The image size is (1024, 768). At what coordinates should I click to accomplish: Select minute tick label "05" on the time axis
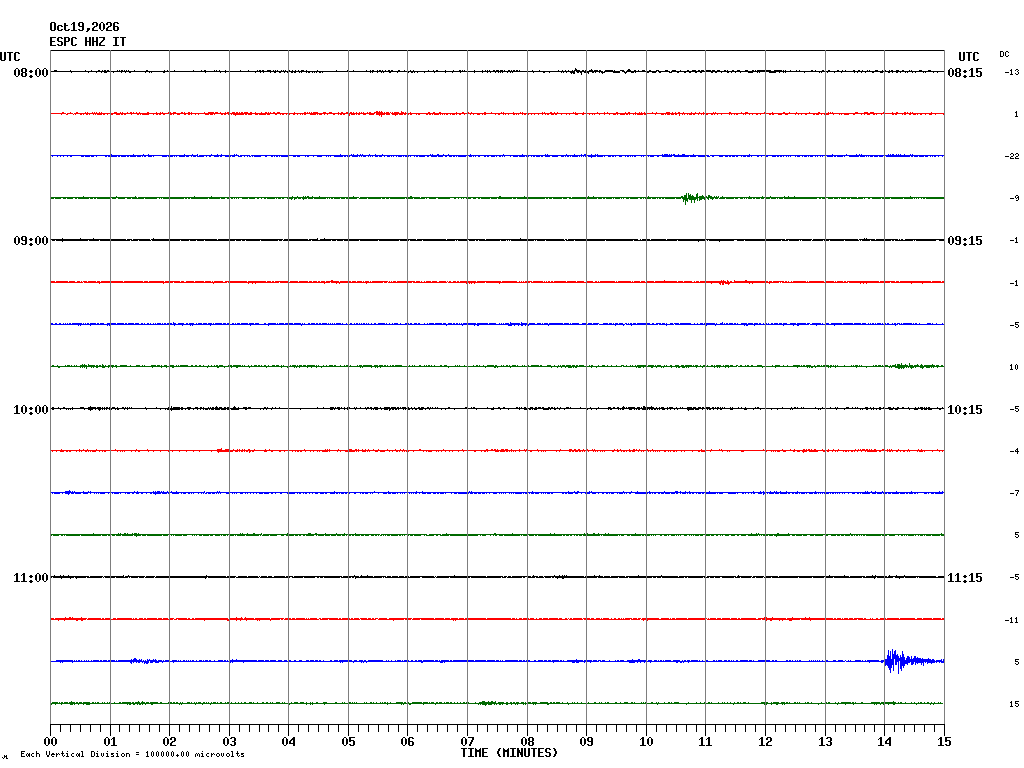348,742
